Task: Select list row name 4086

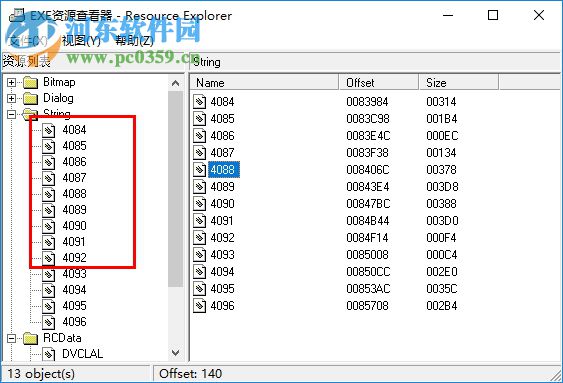Action: click(222, 136)
